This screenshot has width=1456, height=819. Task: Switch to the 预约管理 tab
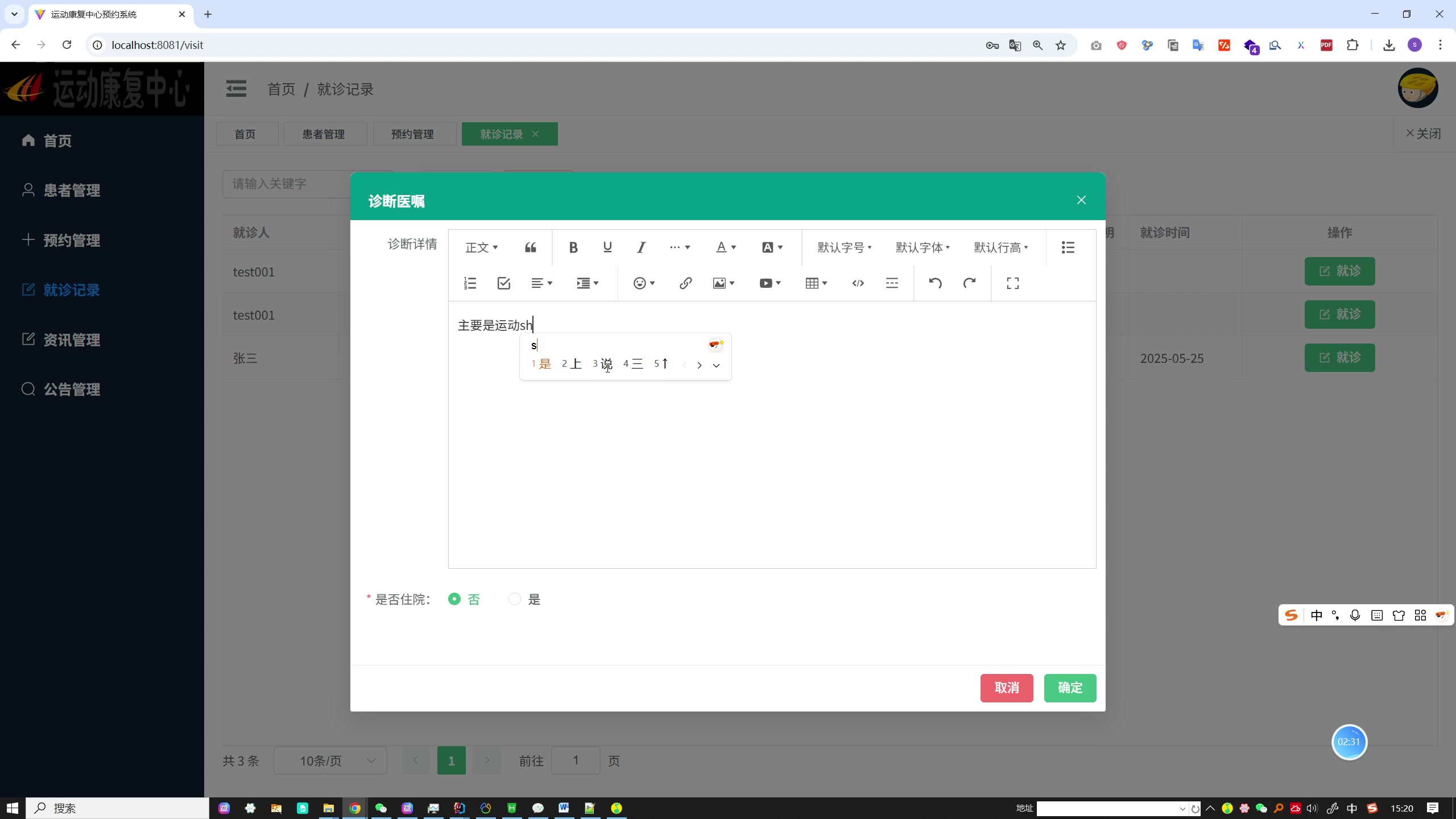point(415,134)
